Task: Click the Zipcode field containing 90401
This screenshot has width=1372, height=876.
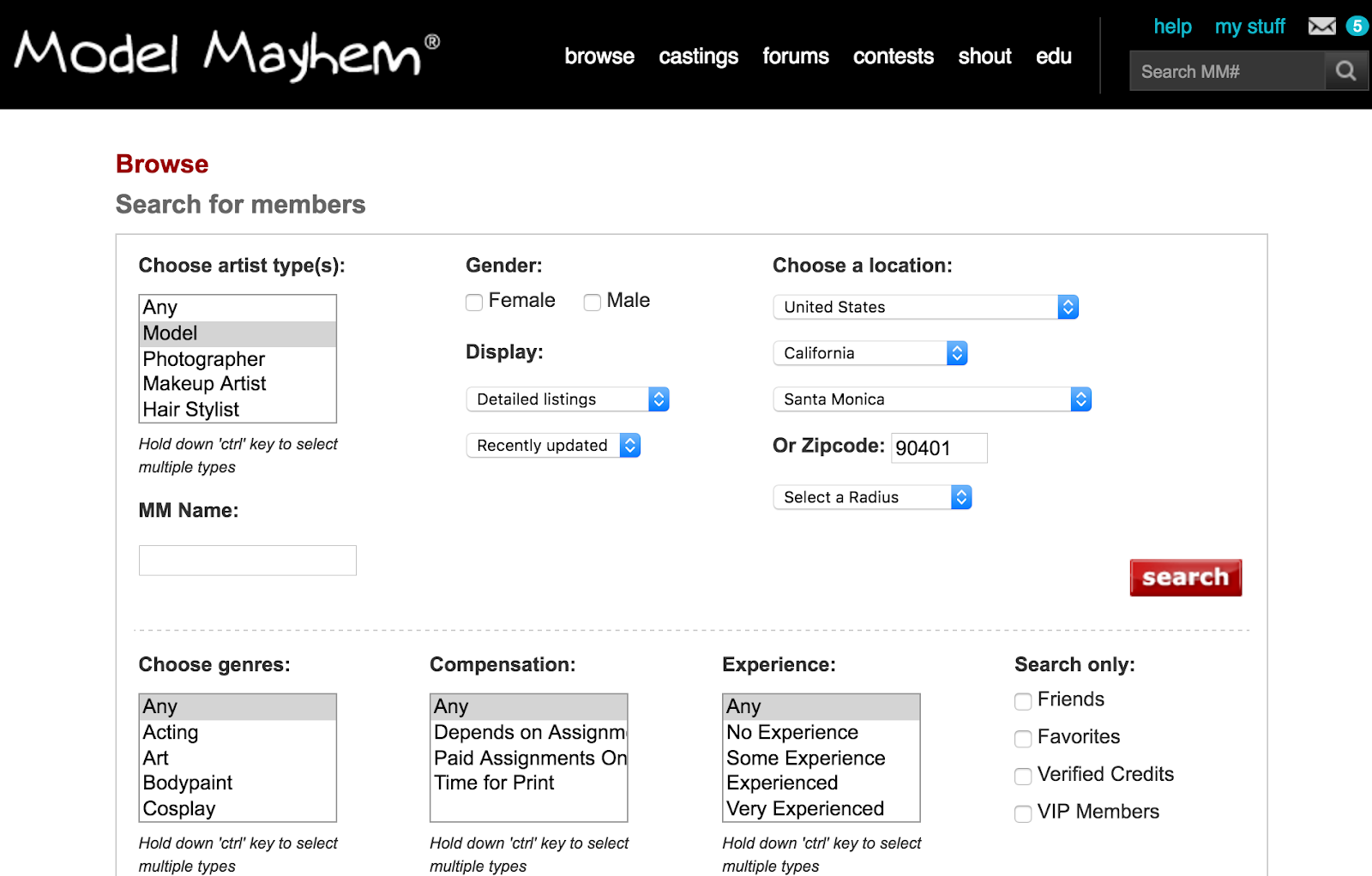Action: (939, 447)
